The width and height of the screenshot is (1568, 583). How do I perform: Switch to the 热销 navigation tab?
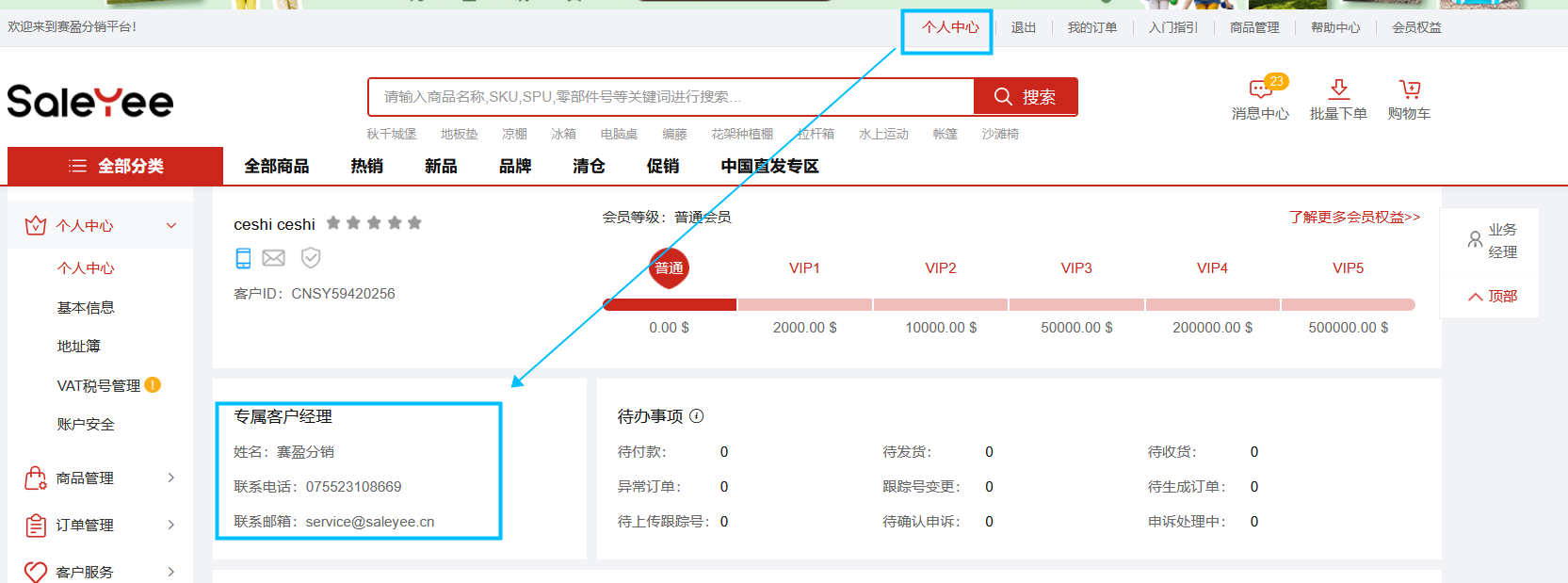(x=366, y=167)
